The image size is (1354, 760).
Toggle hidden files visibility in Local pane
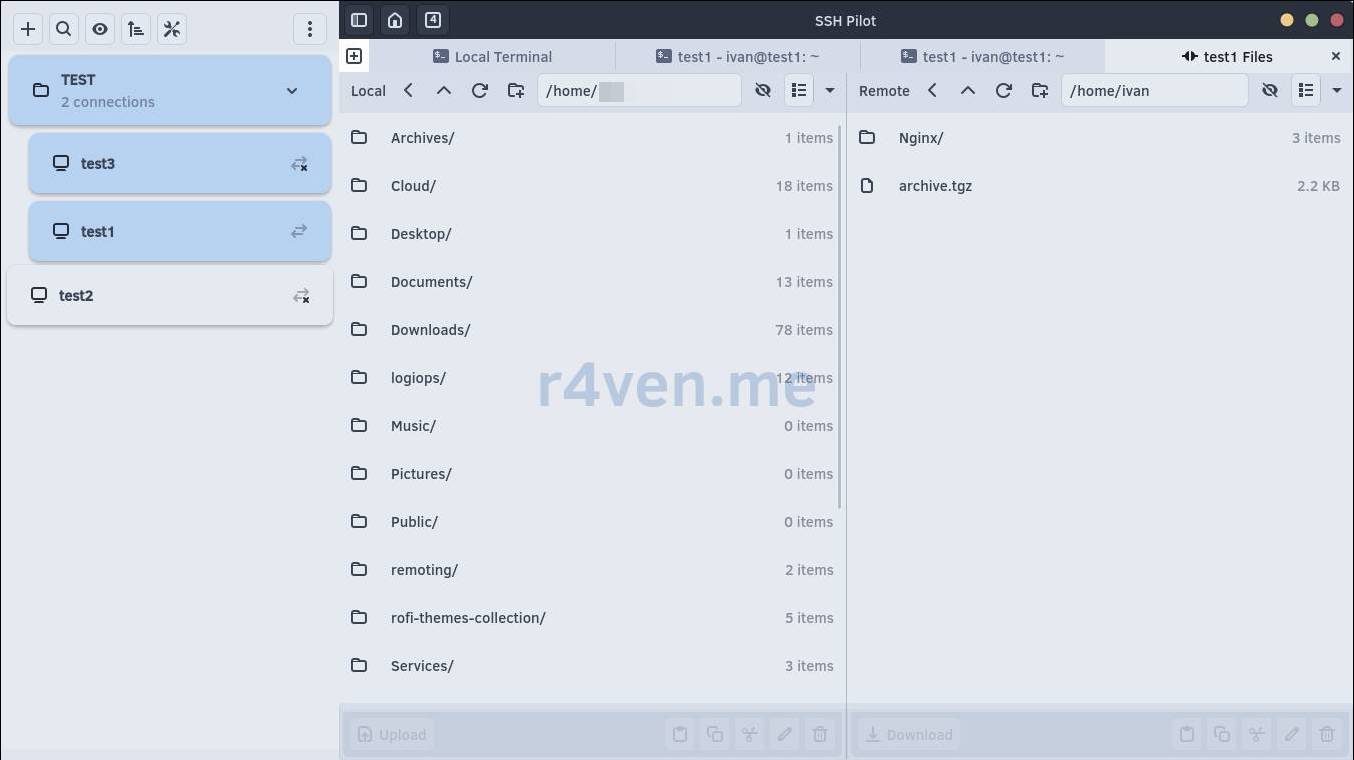[763, 91]
